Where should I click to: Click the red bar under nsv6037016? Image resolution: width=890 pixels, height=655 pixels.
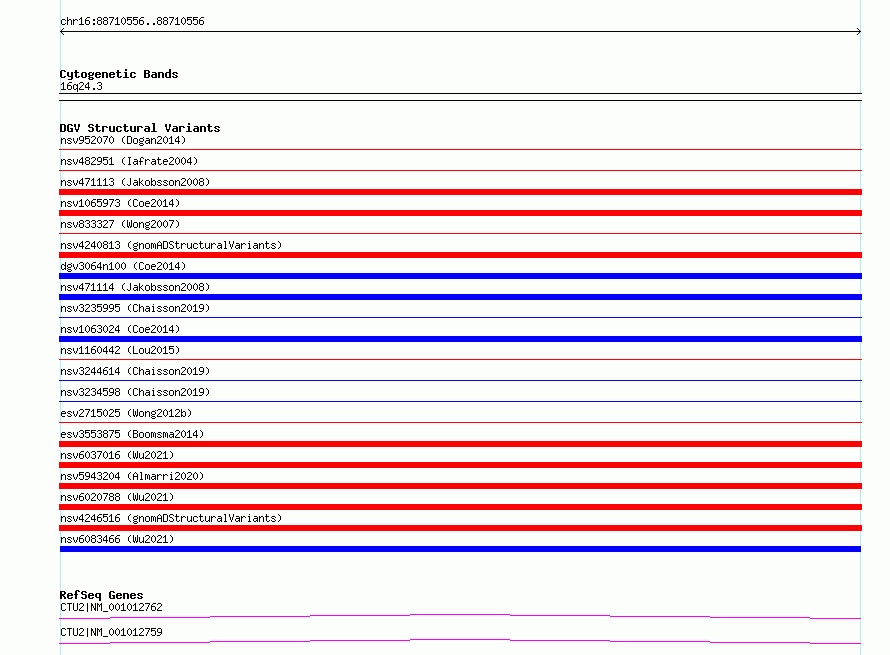[460, 465]
